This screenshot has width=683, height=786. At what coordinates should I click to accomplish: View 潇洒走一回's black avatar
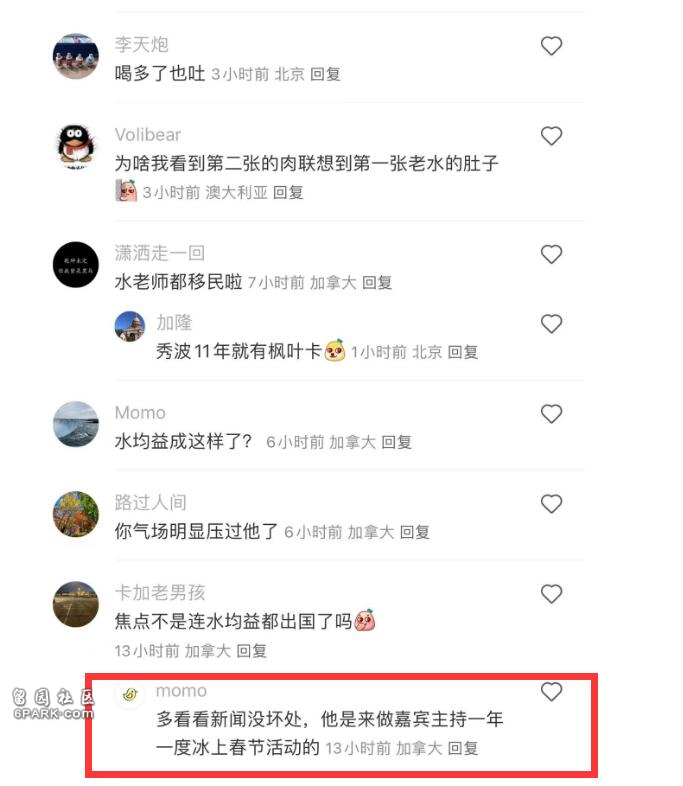pos(76,265)
